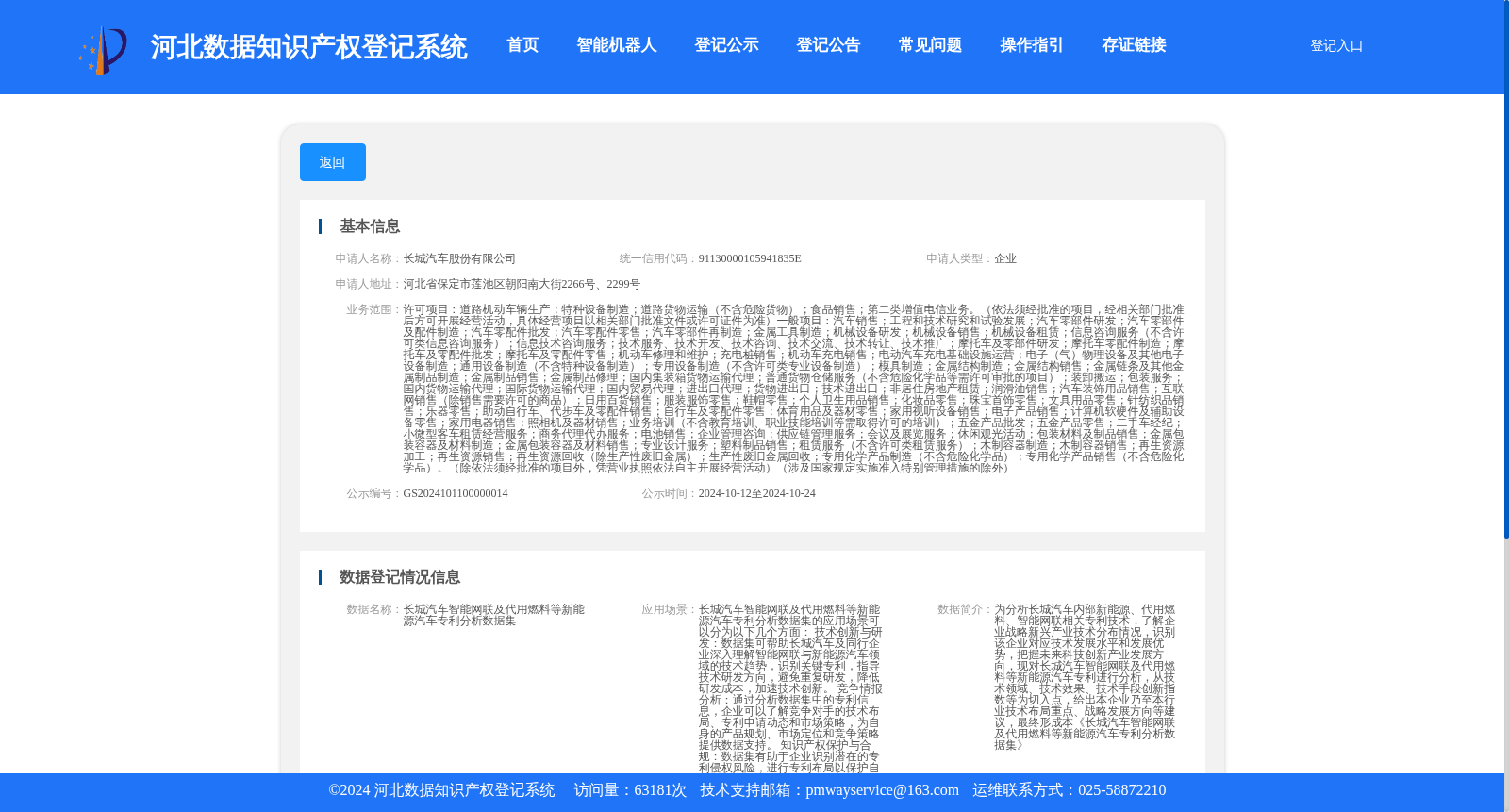Go to 登记公示 page

click(x=726, y=45)
